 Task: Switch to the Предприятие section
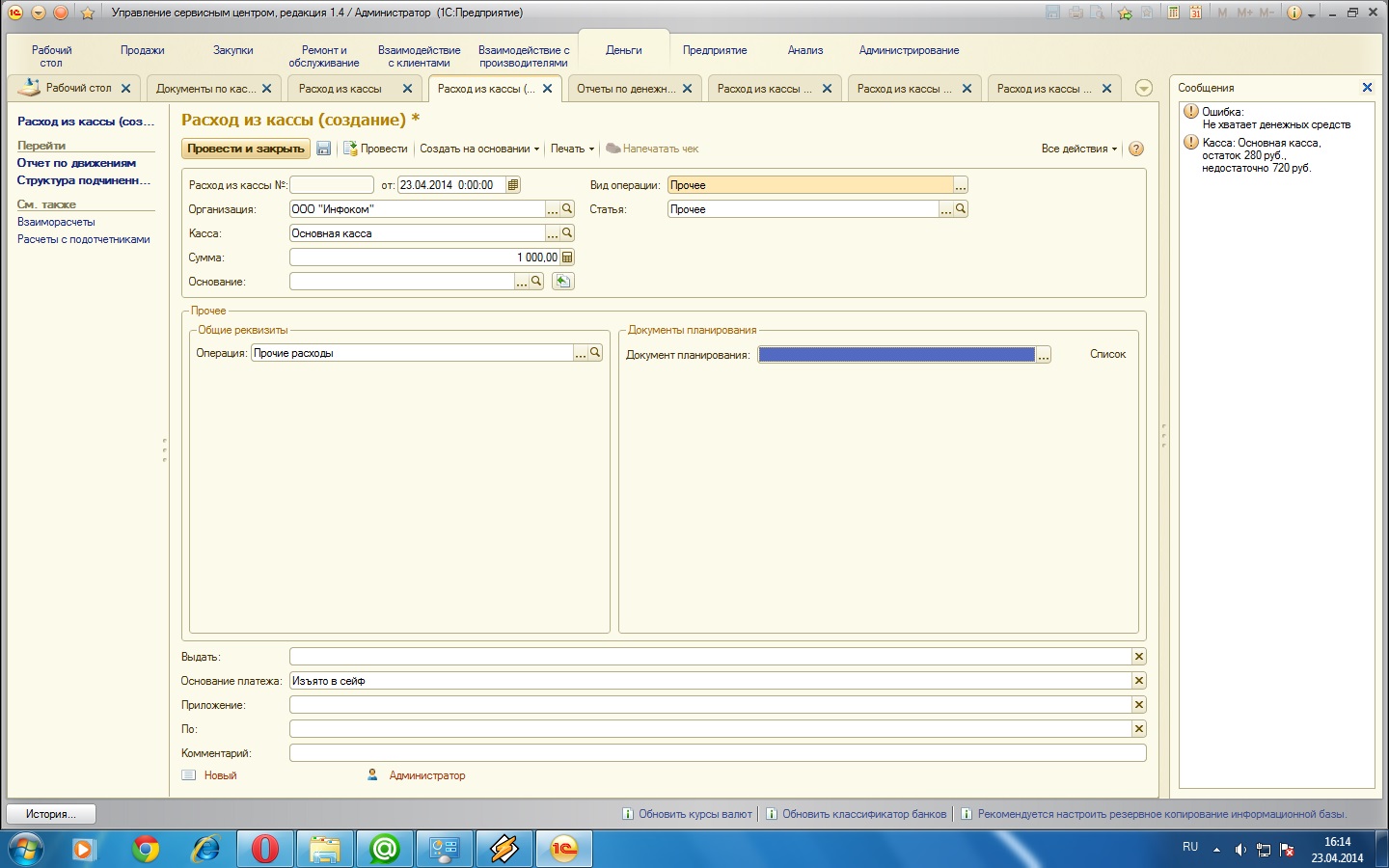715,50
